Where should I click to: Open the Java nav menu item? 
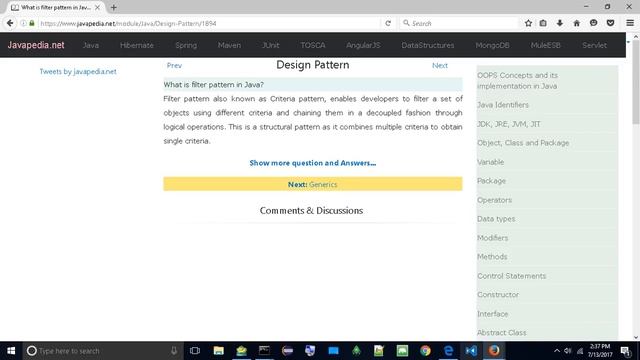[x=91, y=45]
